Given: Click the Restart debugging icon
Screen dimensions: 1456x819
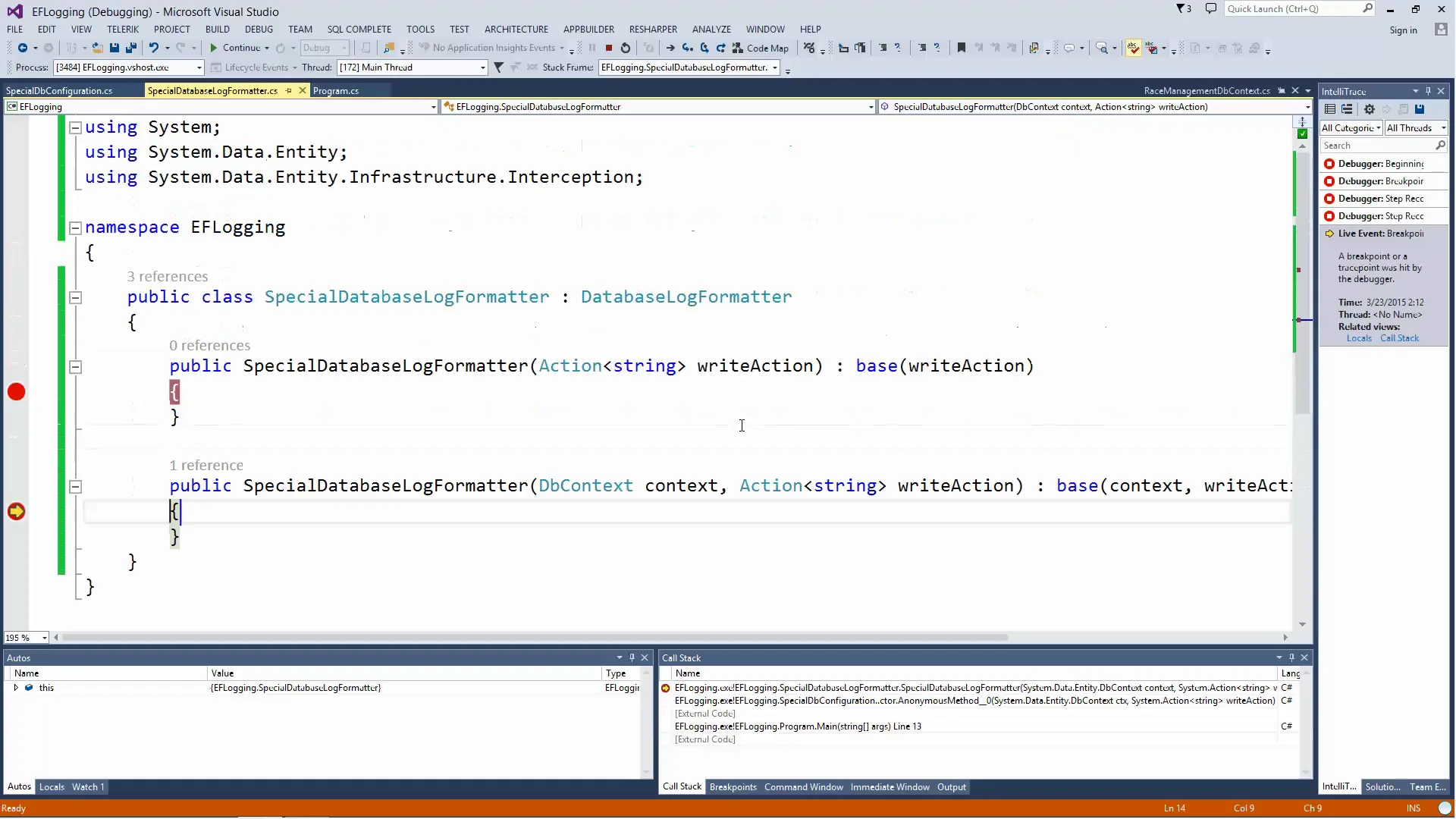Looking at the screenshot, I should coord(625,47).
